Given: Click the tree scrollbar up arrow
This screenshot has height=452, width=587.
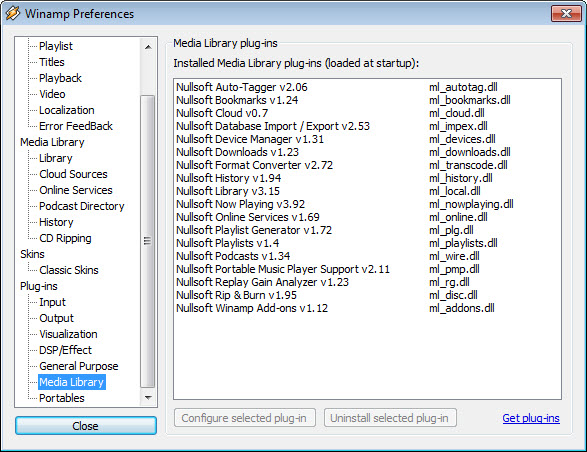Looking at the screenshot, I should [x=148, y=47].
